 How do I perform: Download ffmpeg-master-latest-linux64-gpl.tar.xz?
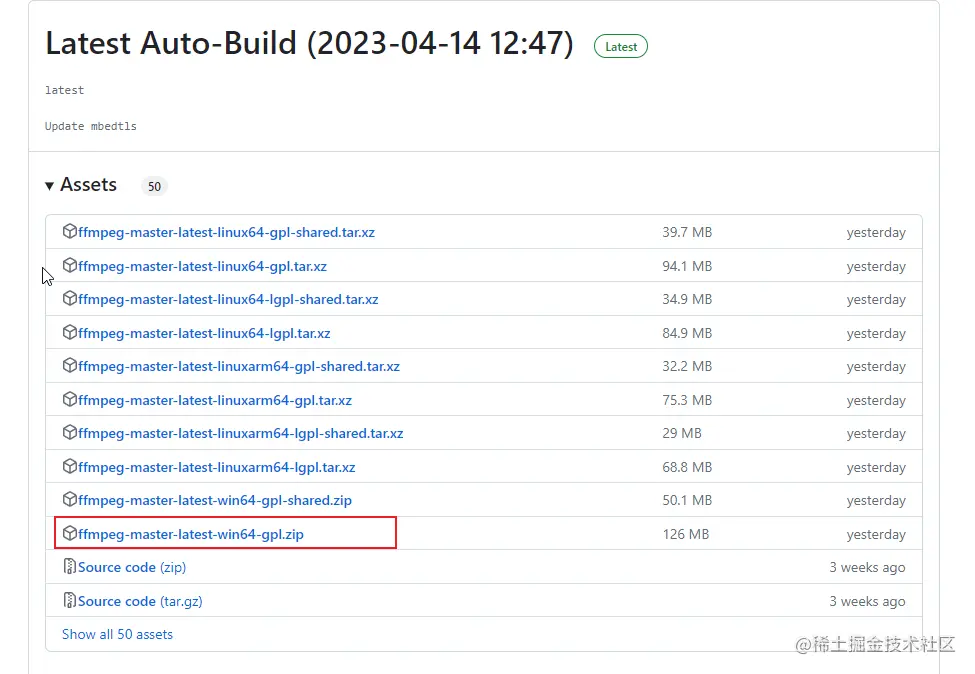[x=202, y=266]
